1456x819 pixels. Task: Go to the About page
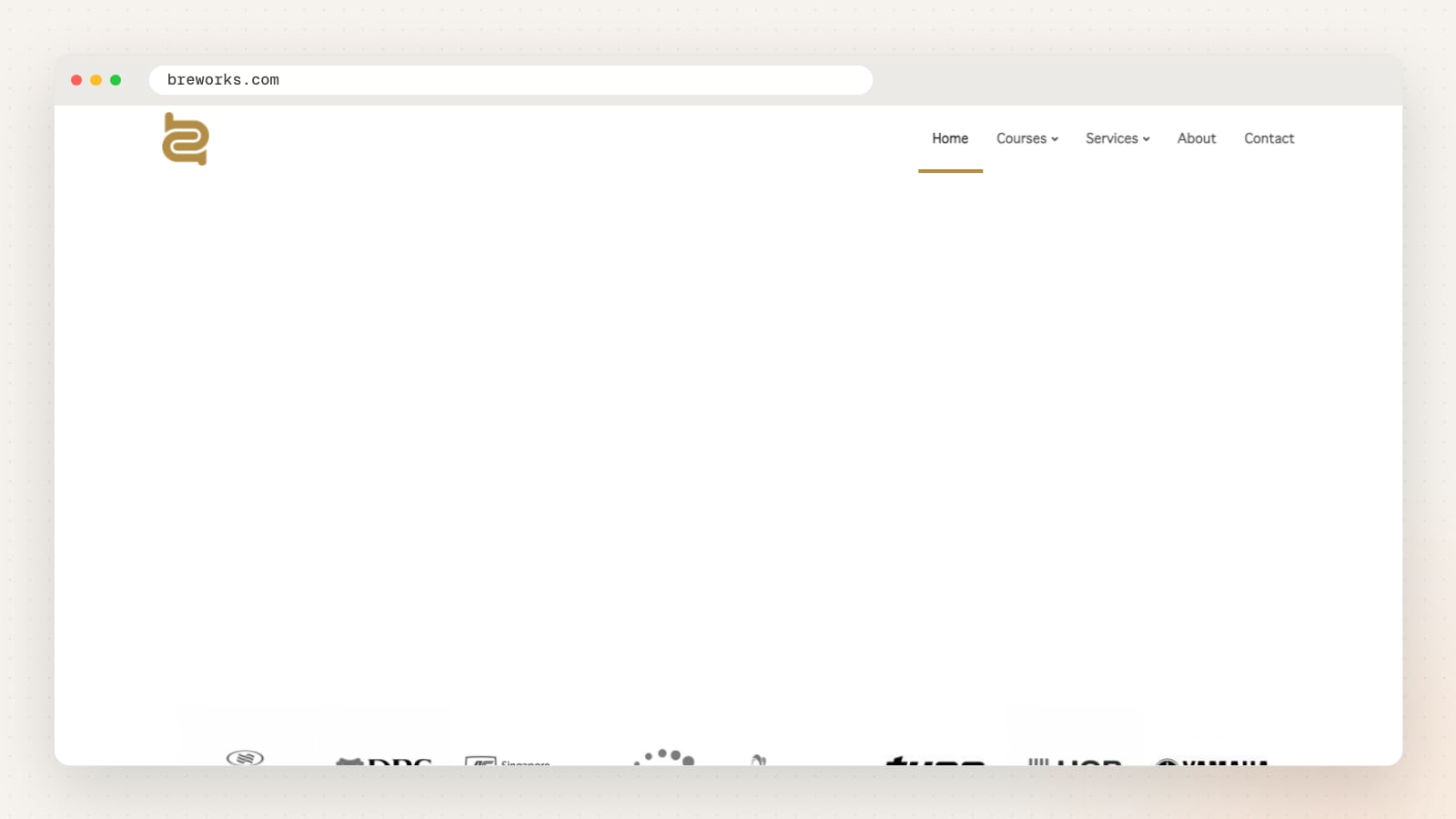1197,138
